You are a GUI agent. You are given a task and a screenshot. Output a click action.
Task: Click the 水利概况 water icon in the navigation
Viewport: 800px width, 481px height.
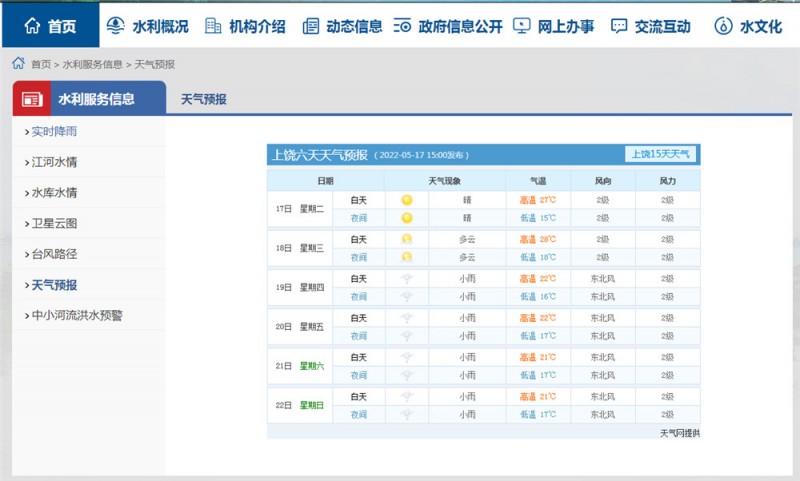pyautogui.click(x=116, y=26)
